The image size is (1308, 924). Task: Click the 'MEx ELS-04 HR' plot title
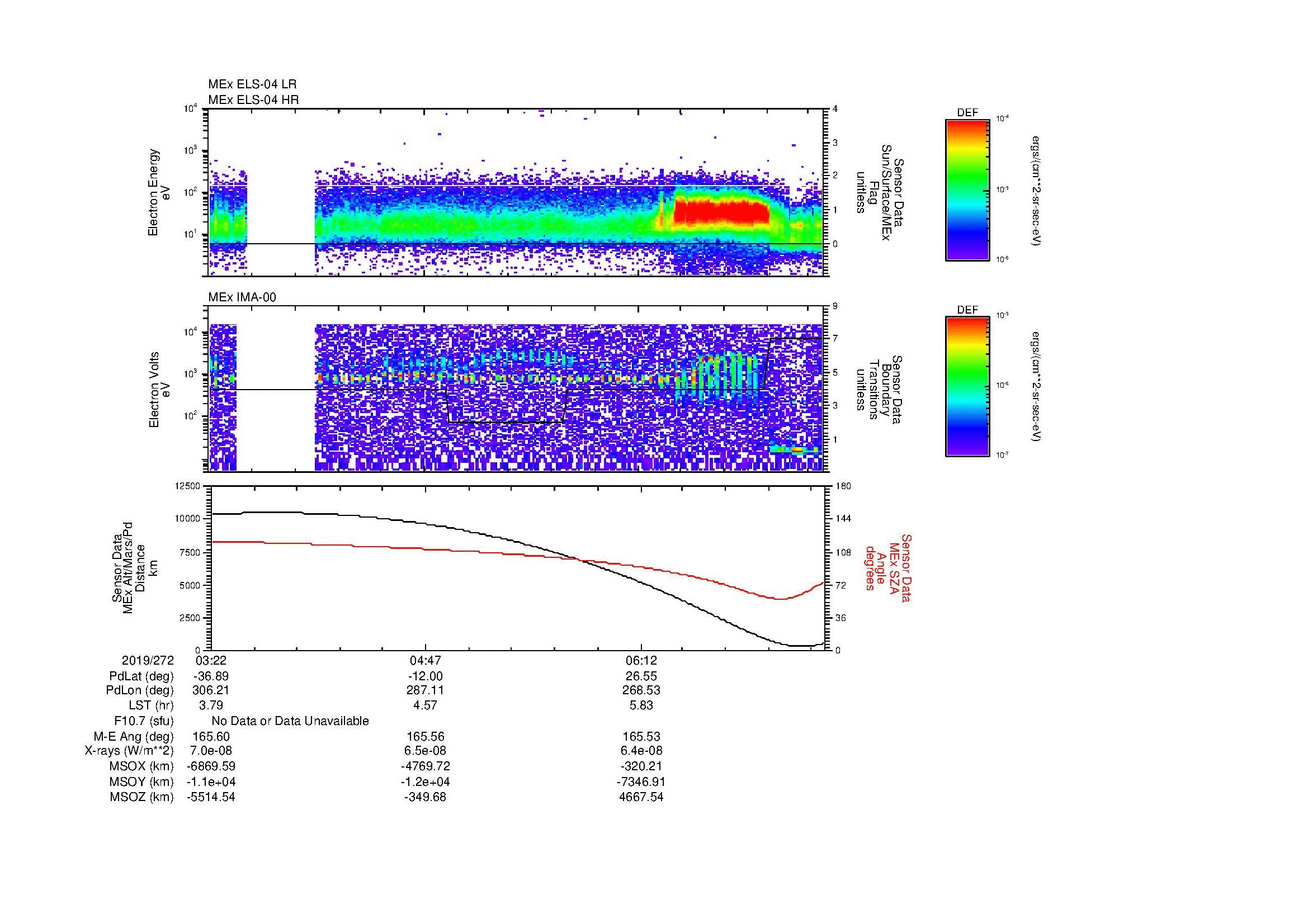point(253,99)
